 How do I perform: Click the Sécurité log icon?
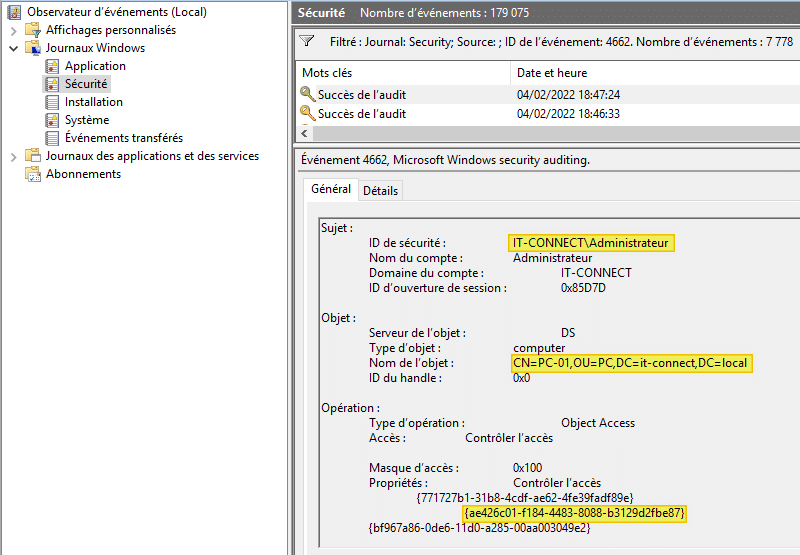[52, 84]
